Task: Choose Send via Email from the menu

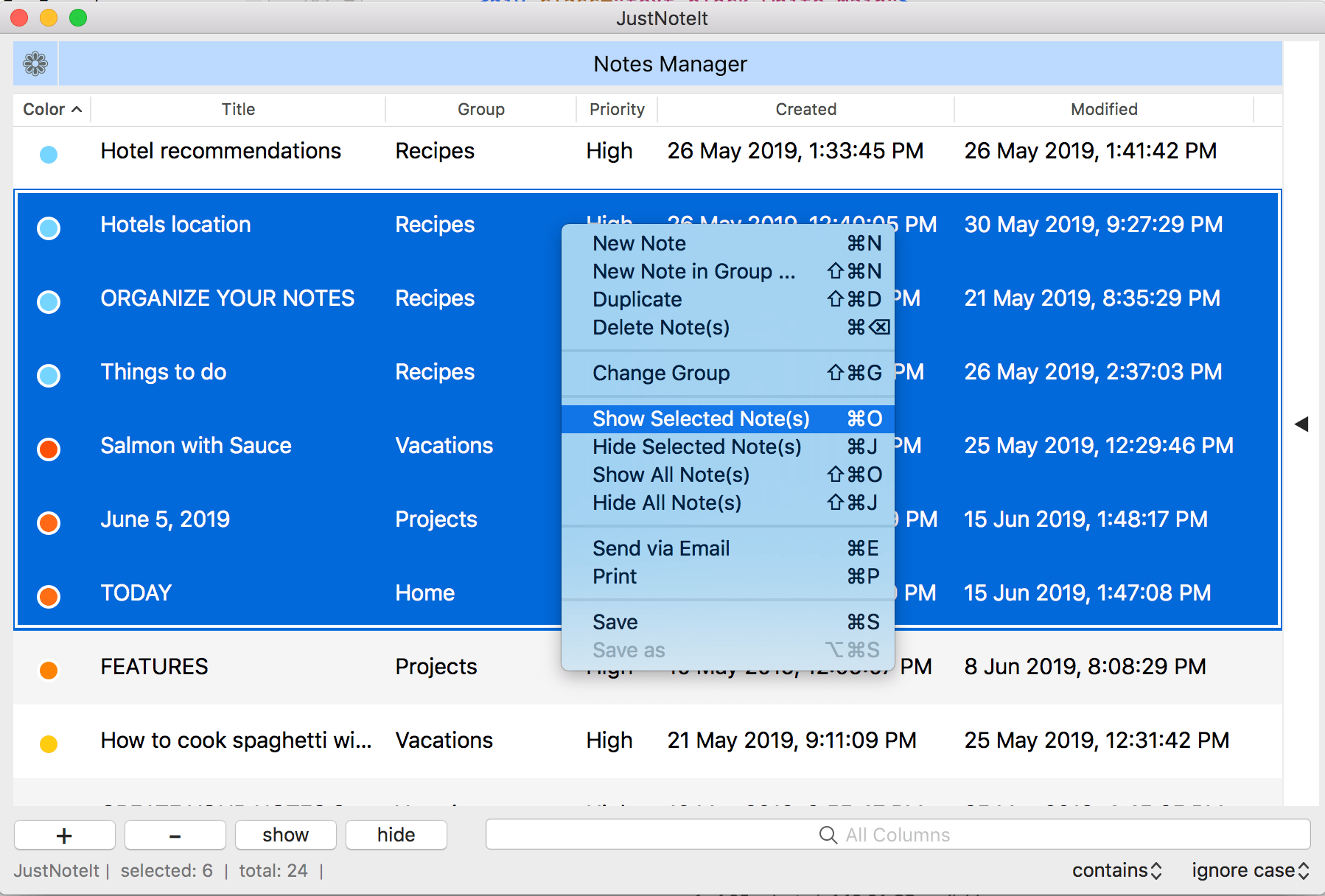Action: click(660, 548)
